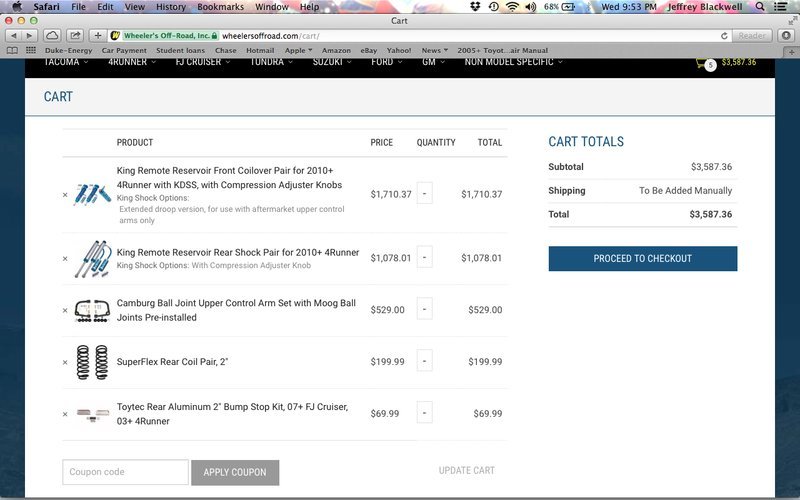Open Spotlight search magnifier
The width and height of the screenshot is (800, 500).
[760, 7]
